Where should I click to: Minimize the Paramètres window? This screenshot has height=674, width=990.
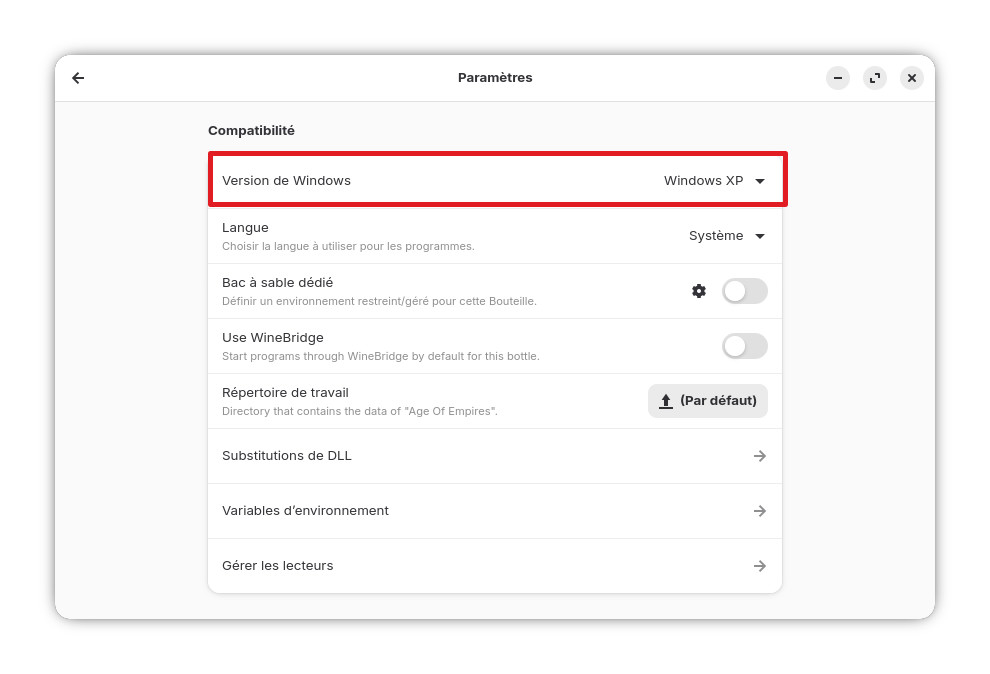point(838,78)
